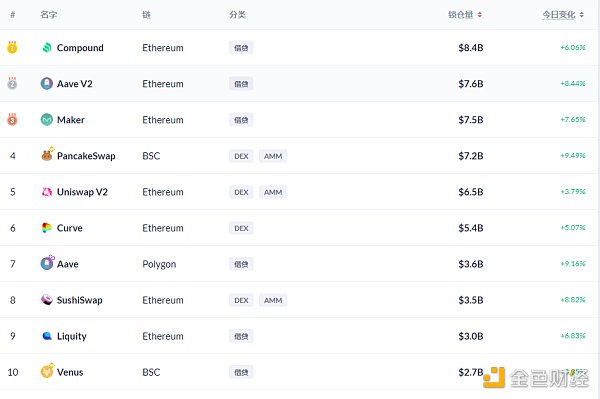Click the Compound protocol logo icon
The height and width of the screenshot is (399, 600).
click(x=47, y=47)
